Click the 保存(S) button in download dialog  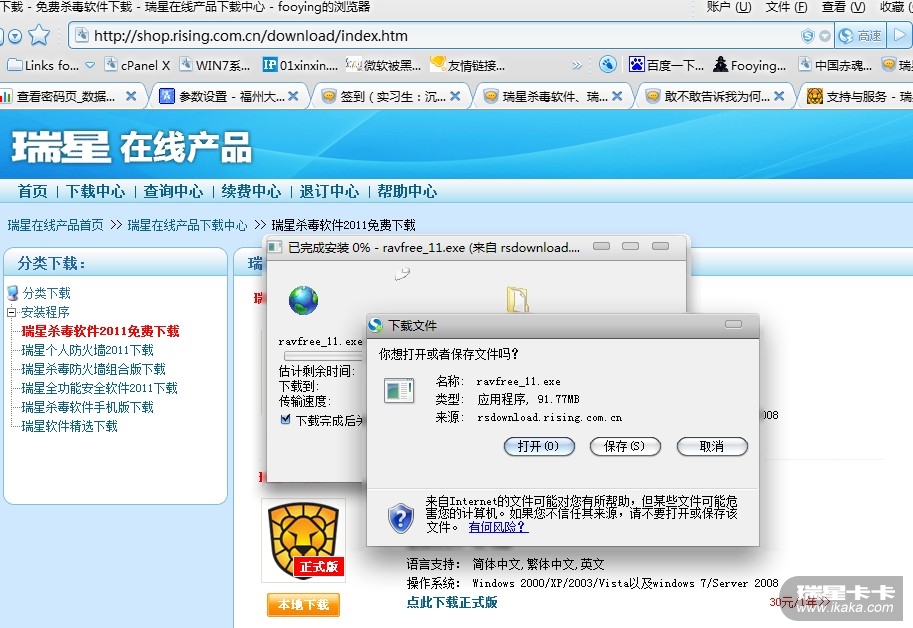click(625, 446)
